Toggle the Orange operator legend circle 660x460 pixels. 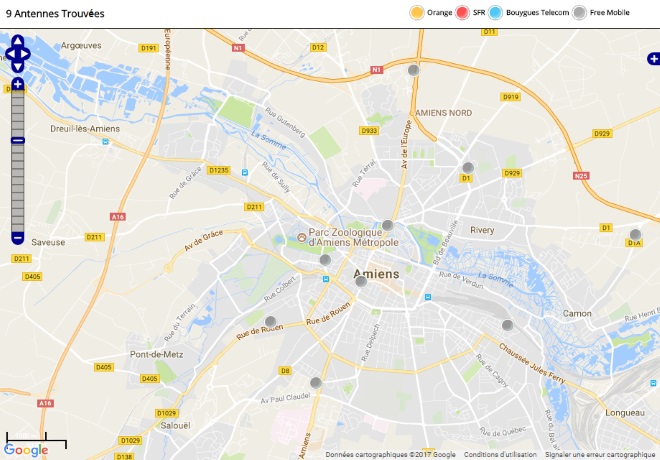(x=417, y=13)
